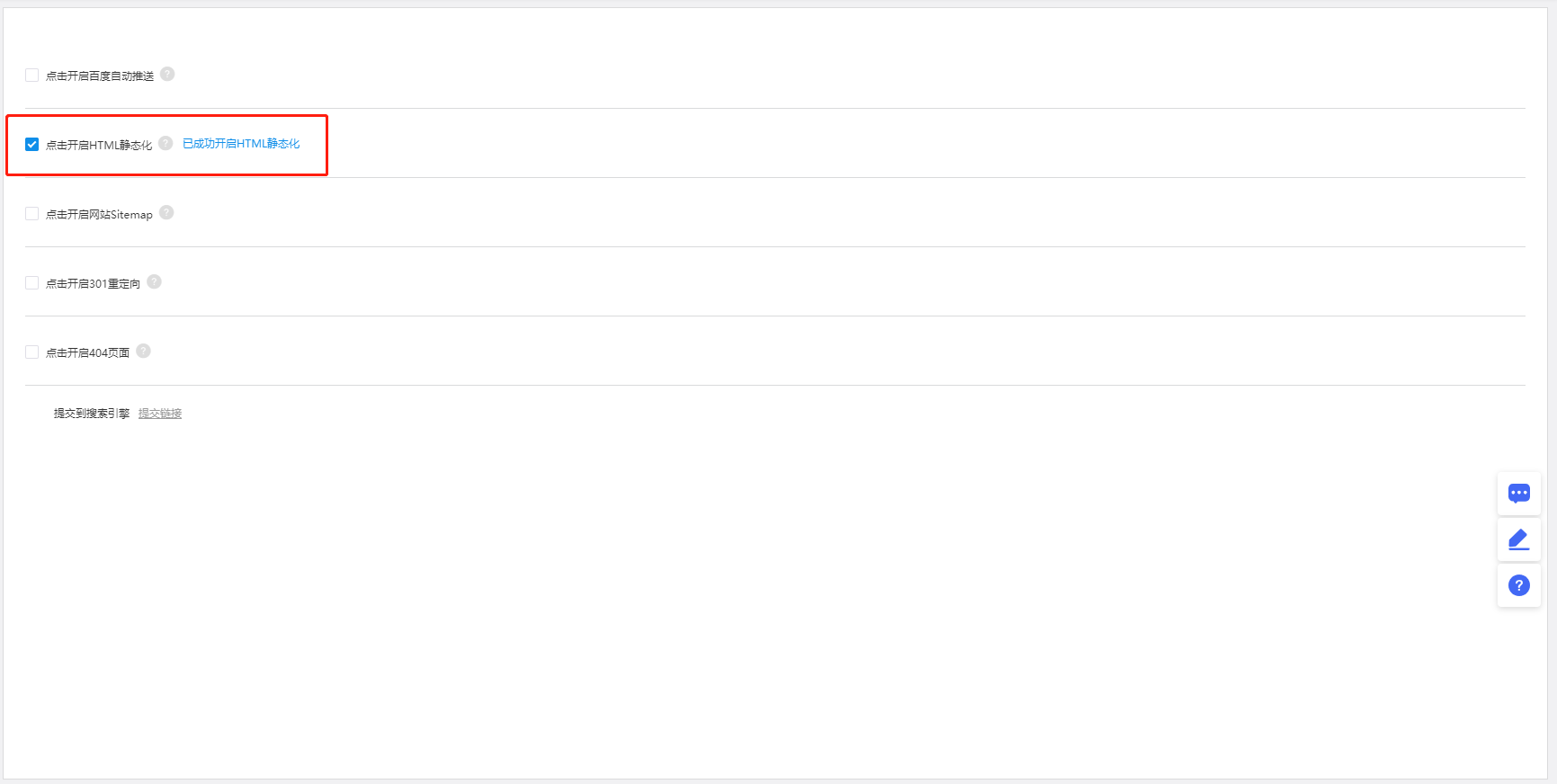The image size is (1557, 784).
Task: Uncheck the 点击开启HTML静态化 checkbox
Action: (x=32, y=145)
